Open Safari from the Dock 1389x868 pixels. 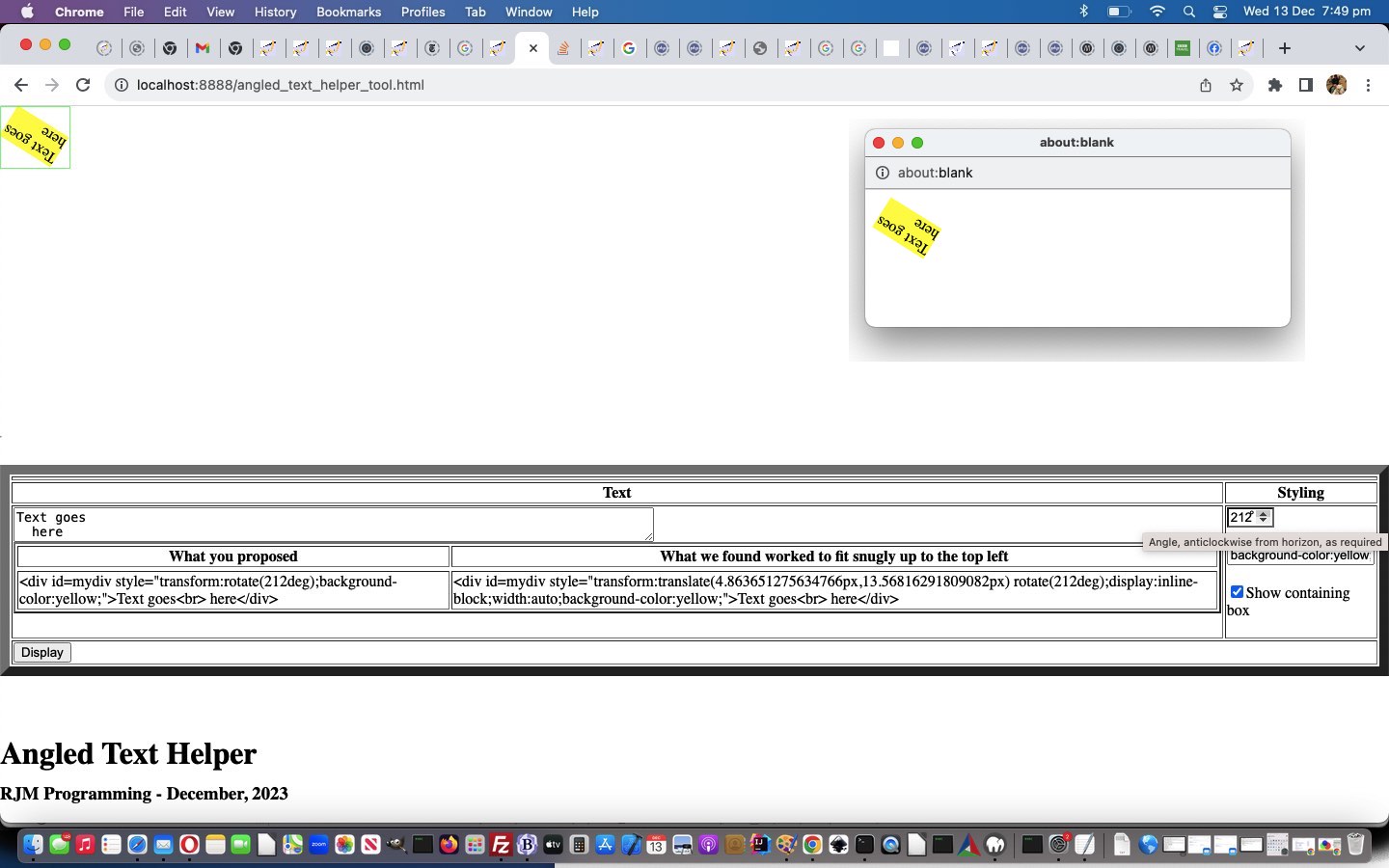coord(137,845)
